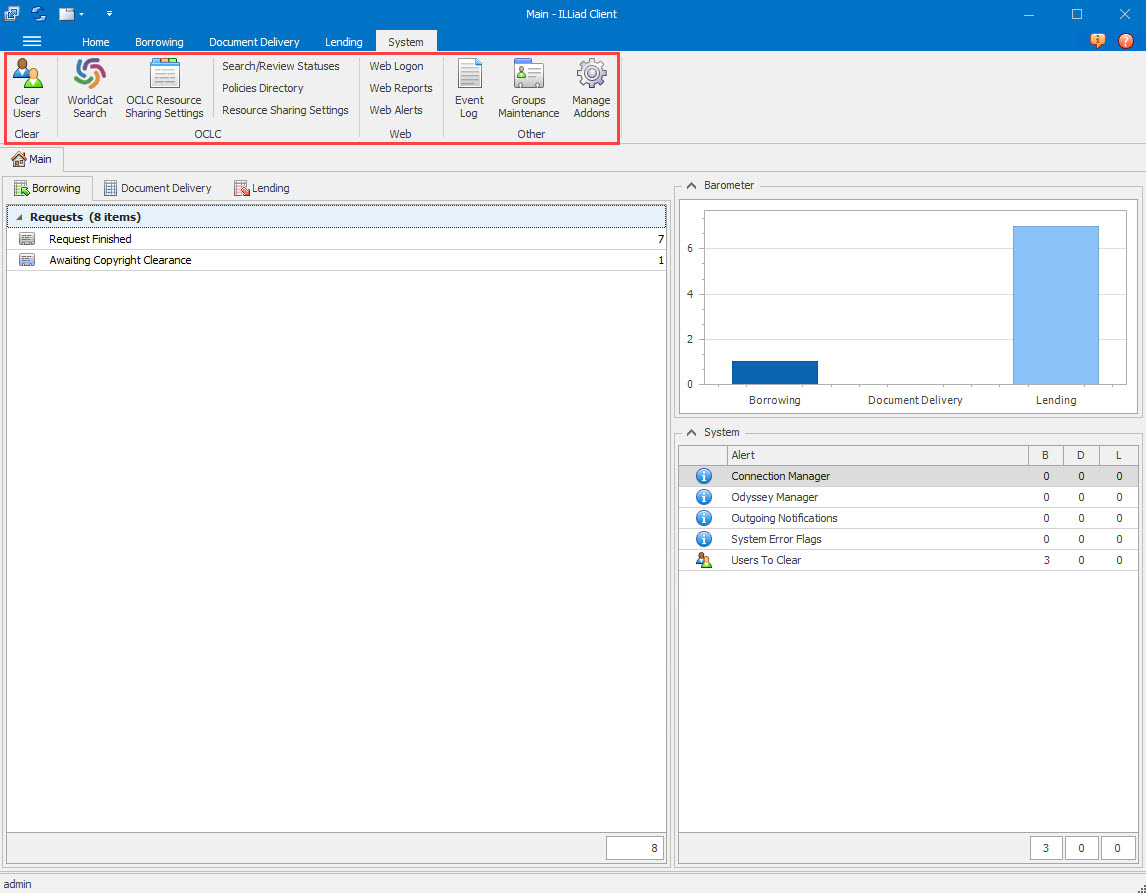Launch WorldCat Search
This screenshot has height=893, width=1146.
coord(89,88)
